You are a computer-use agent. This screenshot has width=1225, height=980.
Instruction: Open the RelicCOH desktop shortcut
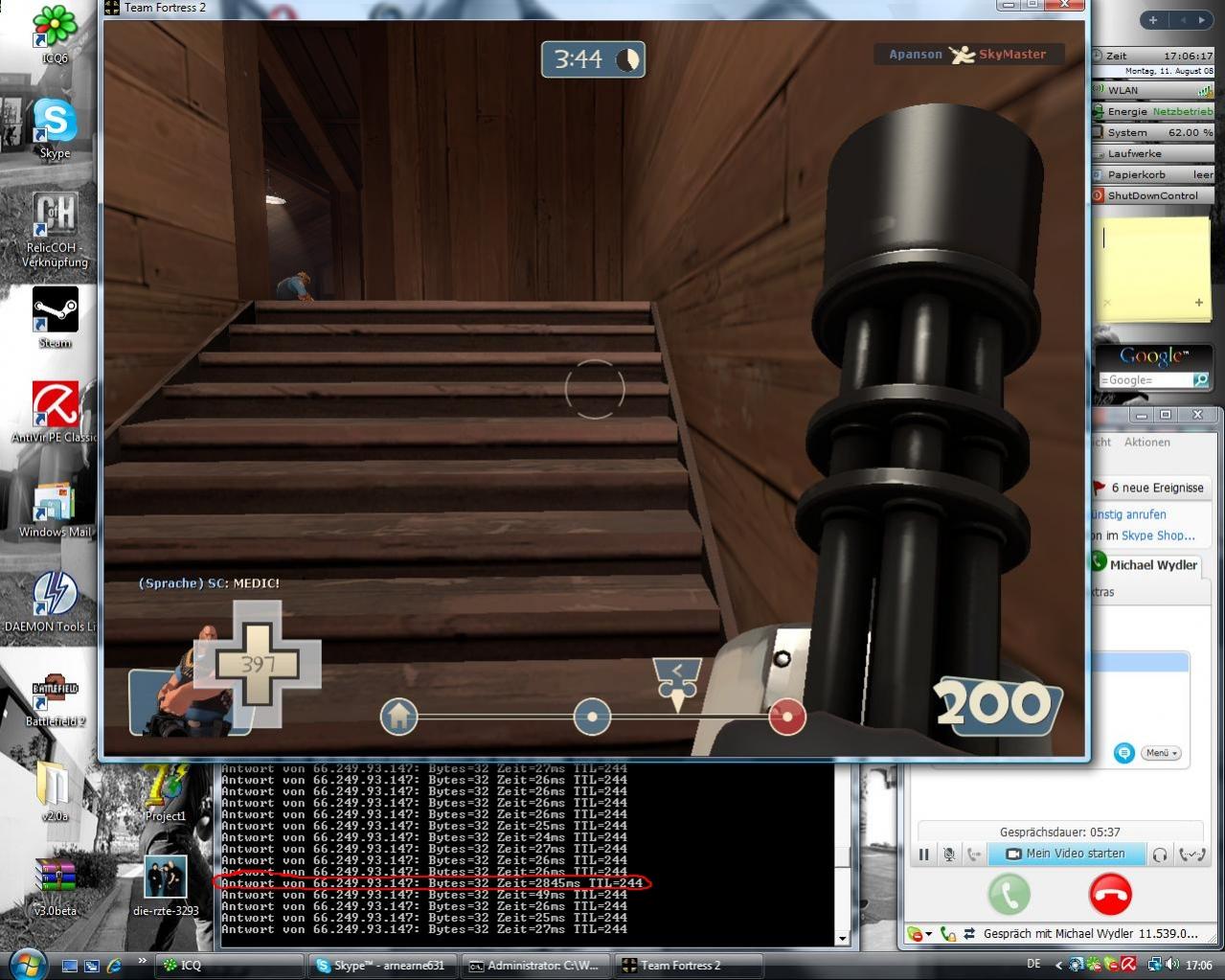(55, 230)
